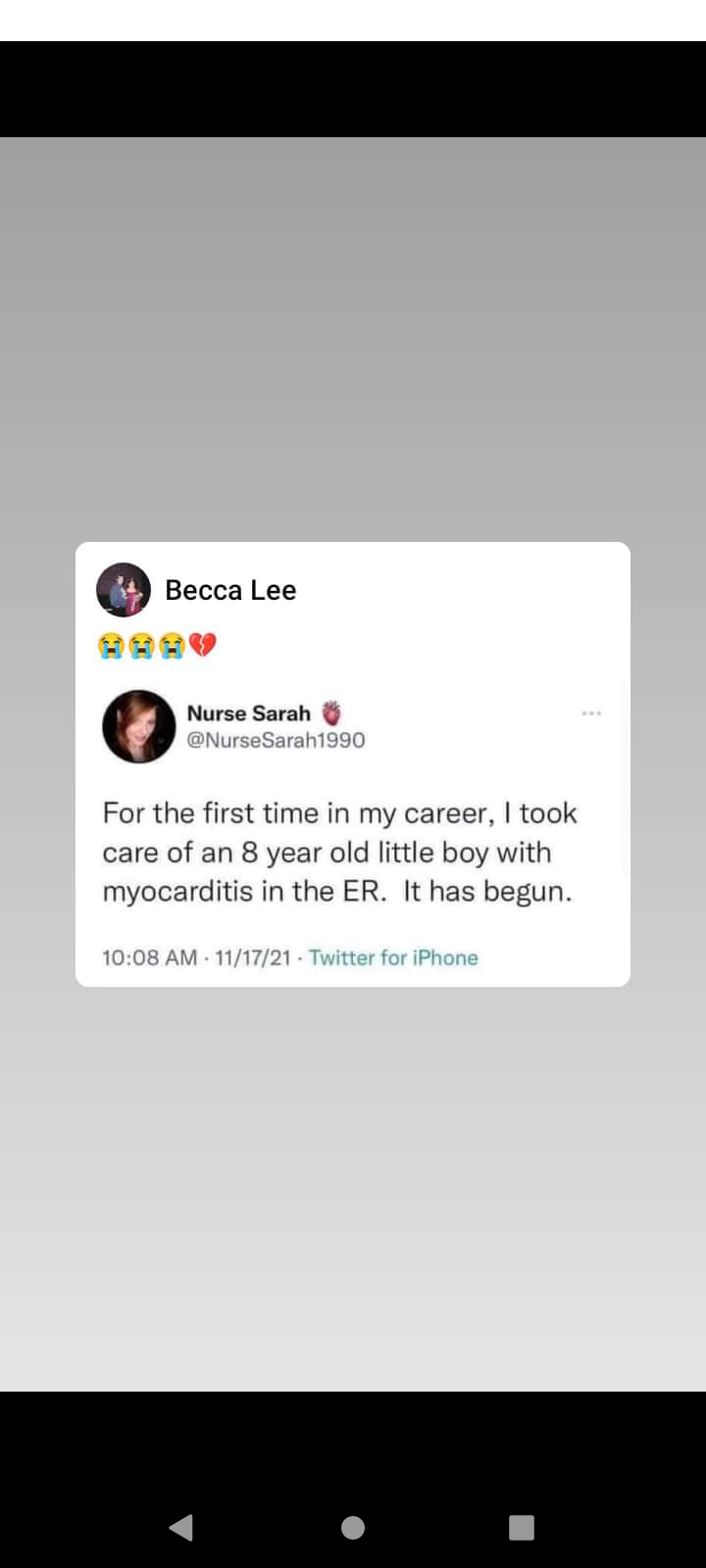Tap the middle crying face emoji
This screenshot has width=706, height=1568.
(141, 645)
